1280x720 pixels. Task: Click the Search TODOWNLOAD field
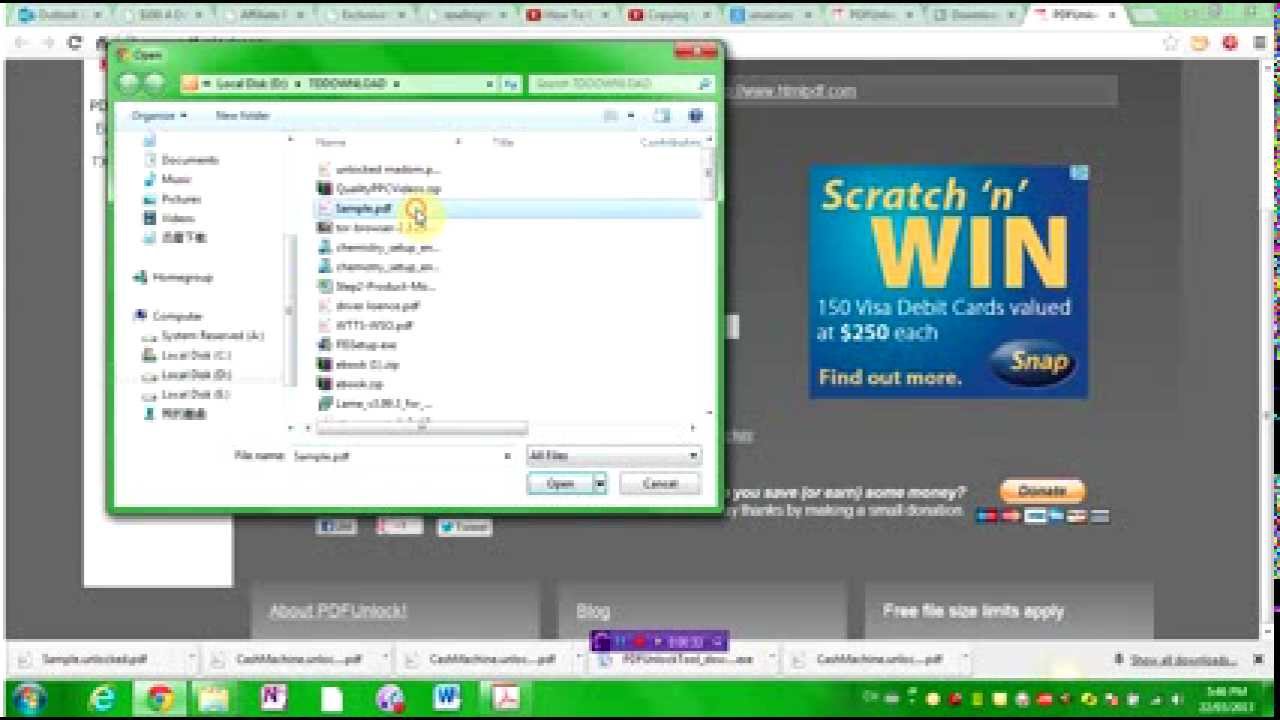point(621,84)
